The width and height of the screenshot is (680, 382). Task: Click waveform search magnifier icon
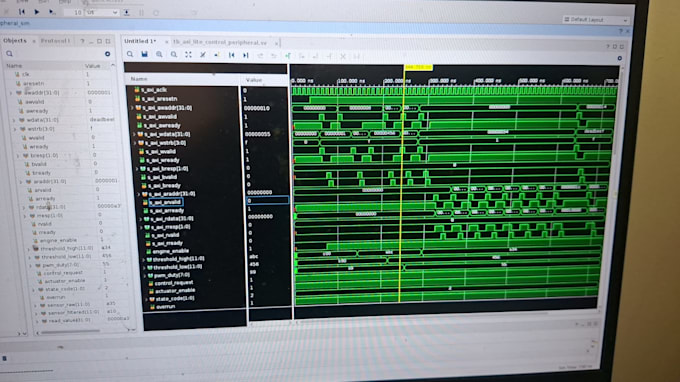click(x=130, y=54)
